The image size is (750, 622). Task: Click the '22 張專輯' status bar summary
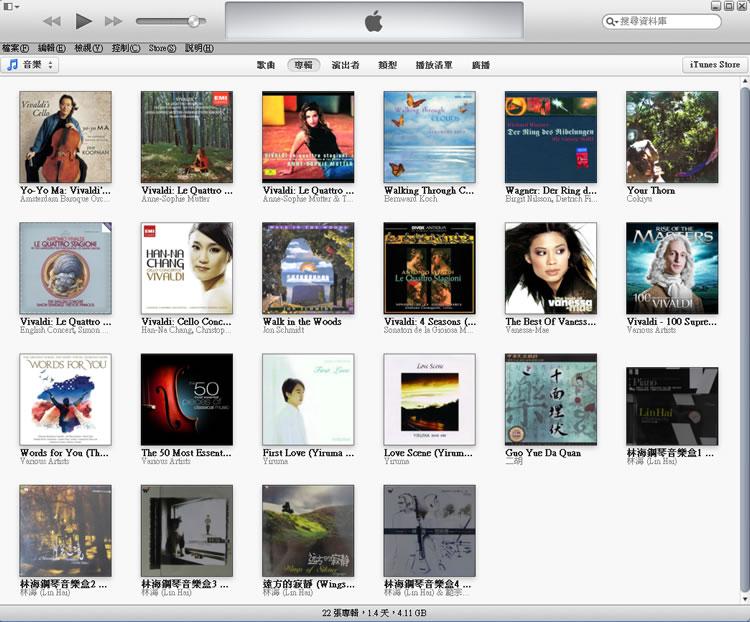(374, 613)
